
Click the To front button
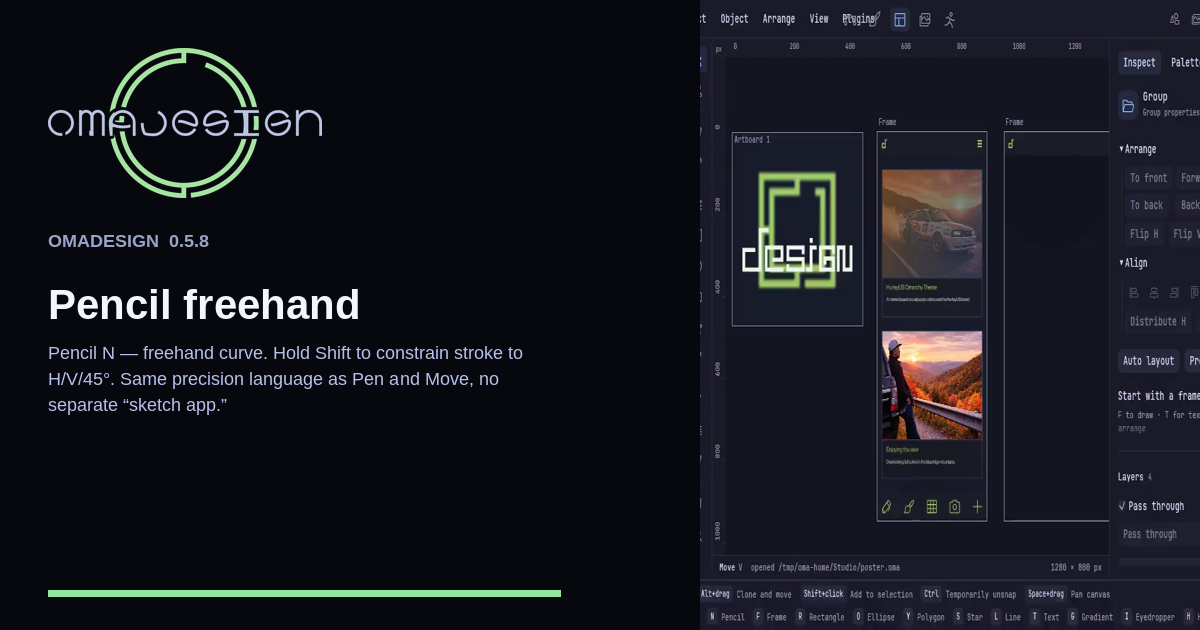[1148, 178]
